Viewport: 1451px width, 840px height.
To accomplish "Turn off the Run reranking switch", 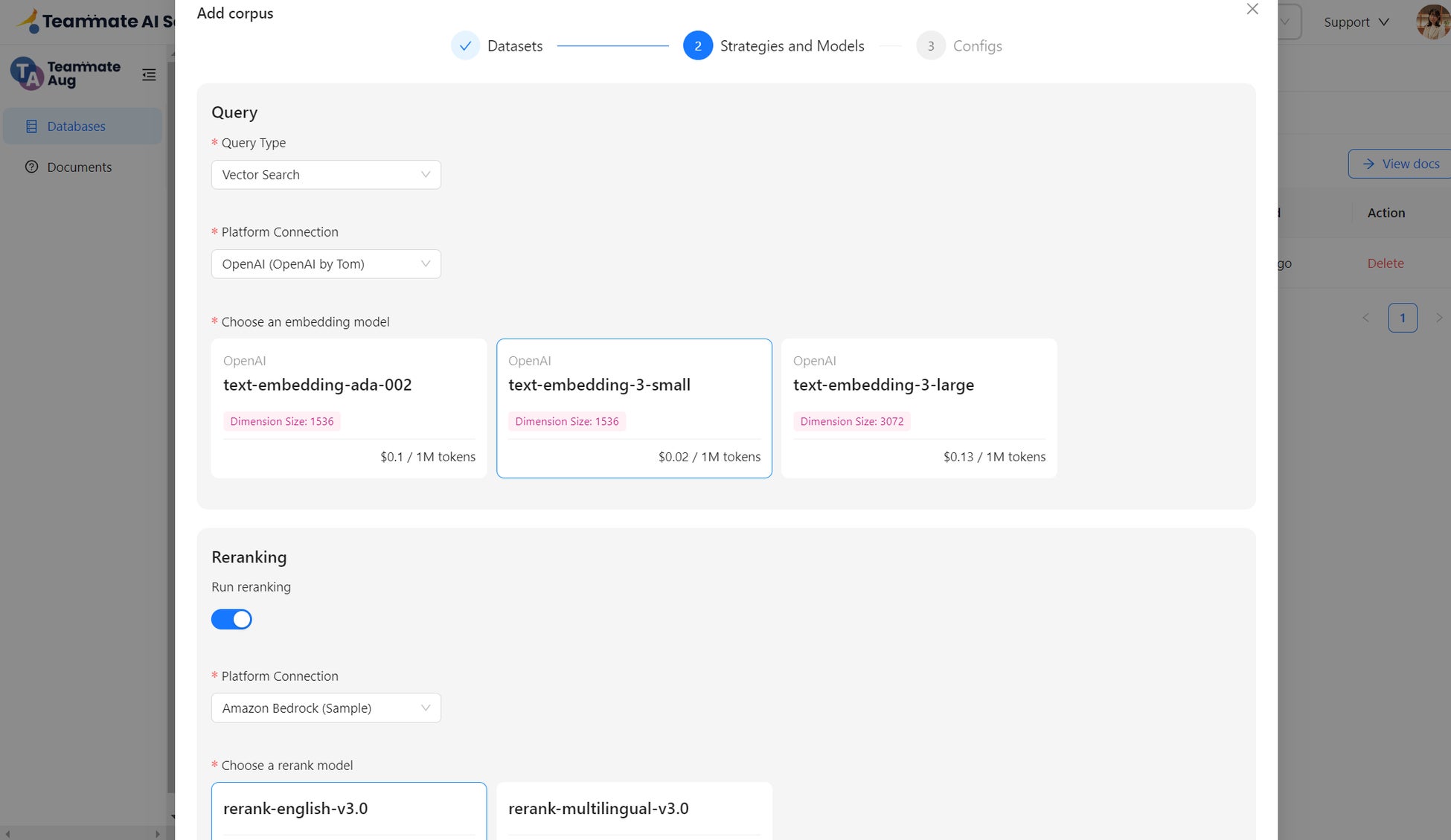I will tap(231, 619).
